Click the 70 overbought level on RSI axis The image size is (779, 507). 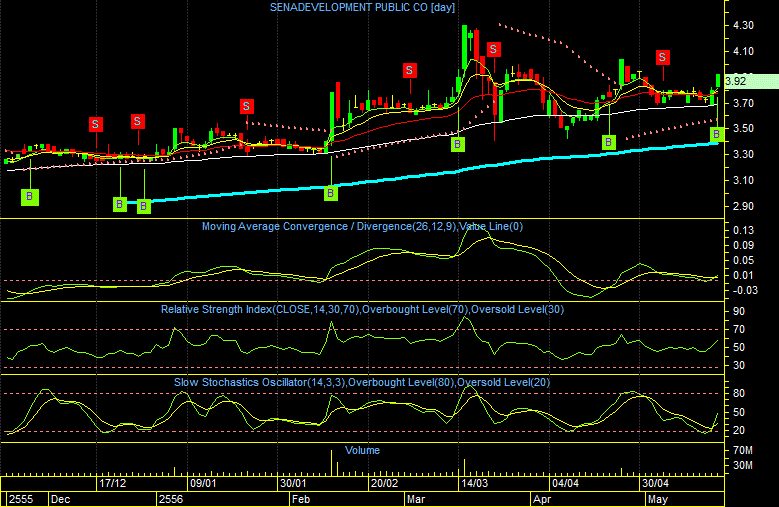pyautogui.click(x=739, y=329)
